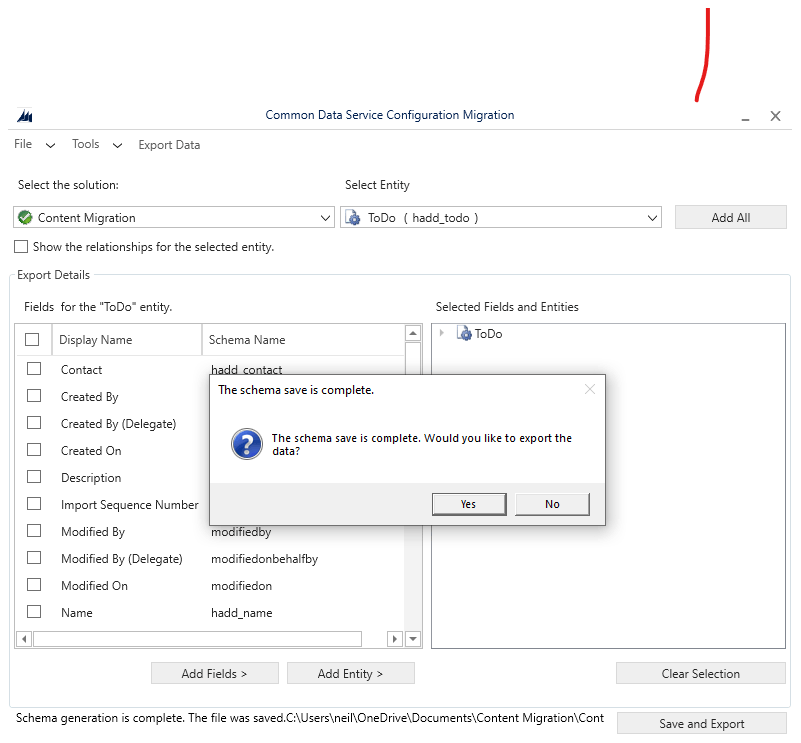Check the Modified On checkbox
This screenshot has width=801, height=743.
tap(34, 585)
